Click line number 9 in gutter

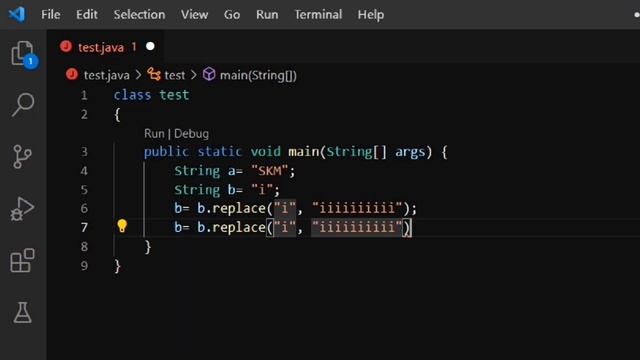coord(84,266)
